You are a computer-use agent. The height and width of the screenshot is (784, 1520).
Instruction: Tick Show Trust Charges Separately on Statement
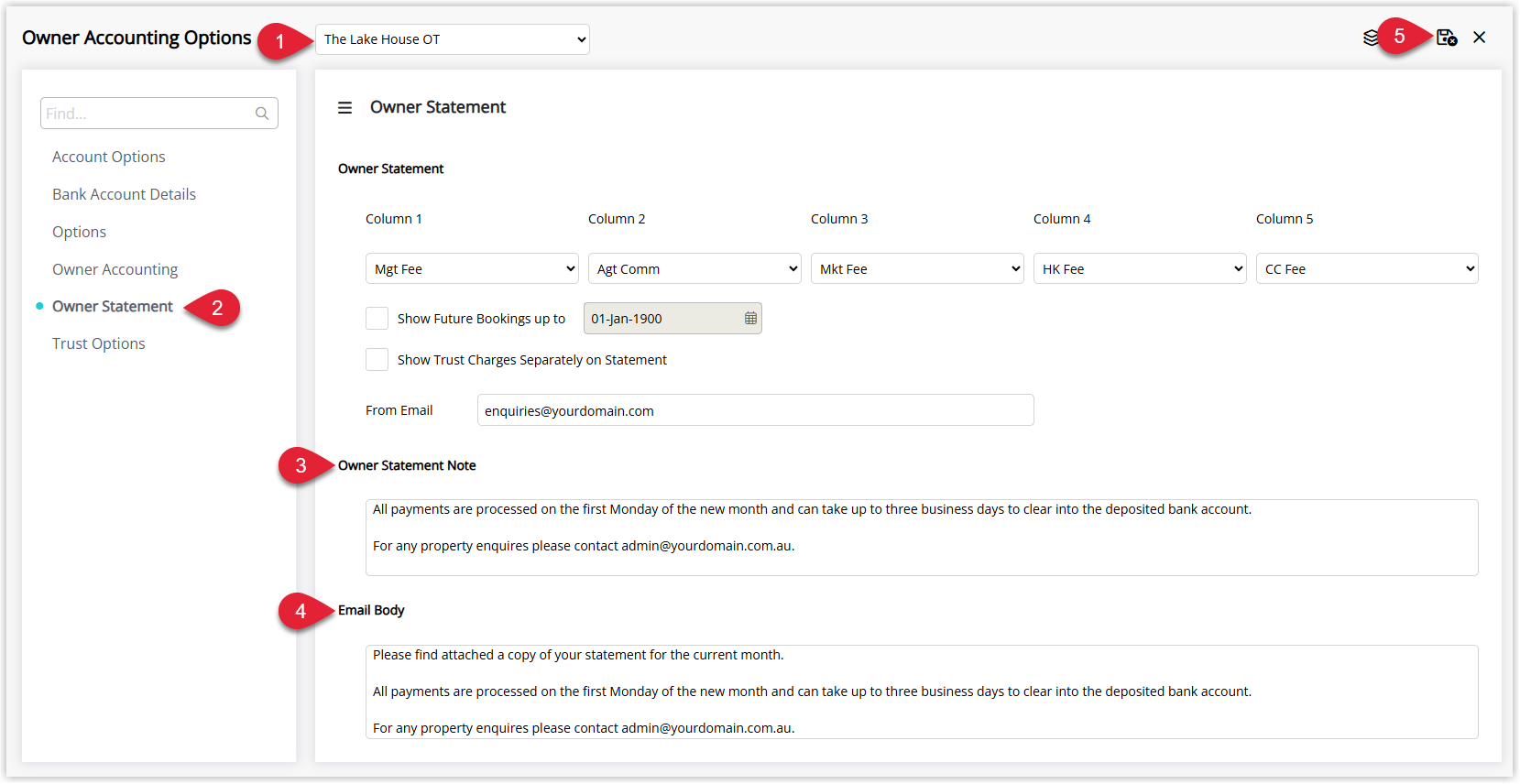pos(377,360)
